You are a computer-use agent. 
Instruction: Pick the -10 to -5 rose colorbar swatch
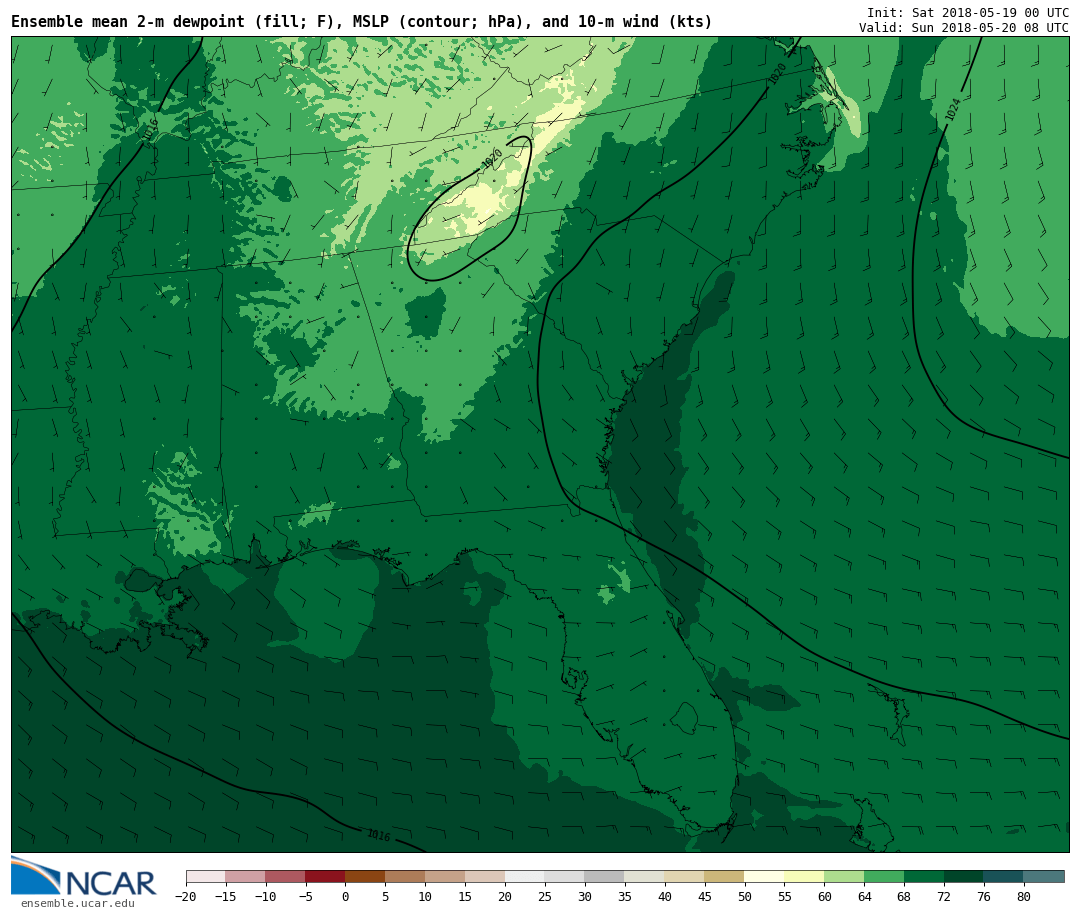coord(286,877)
